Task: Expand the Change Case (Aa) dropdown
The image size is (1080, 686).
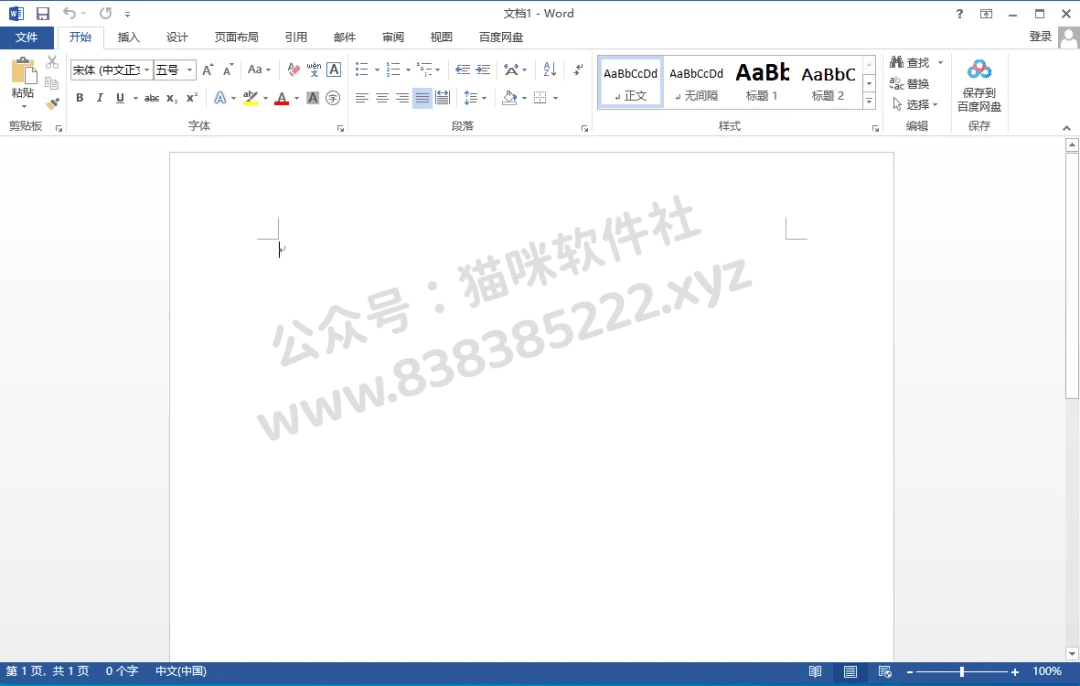Action: (259, 70)
